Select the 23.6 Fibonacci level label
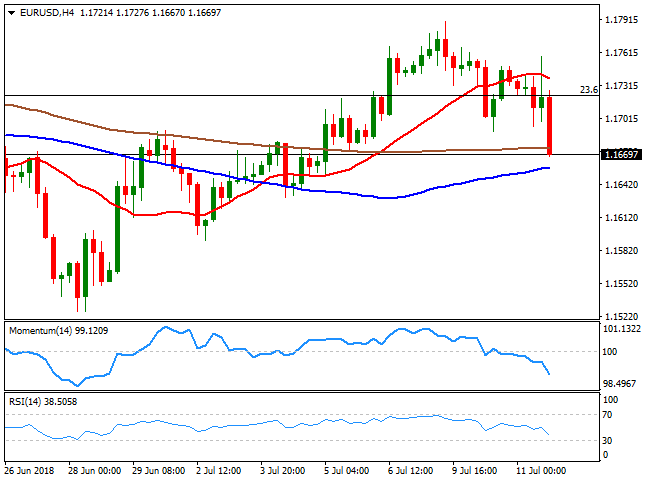Image resolution: width=650 pixels, height=480 pixels. coord(589,90)
